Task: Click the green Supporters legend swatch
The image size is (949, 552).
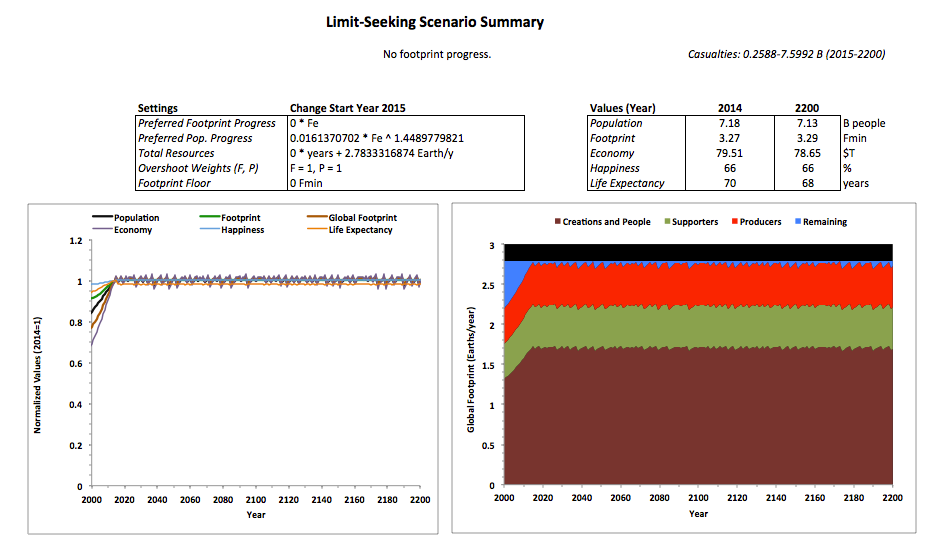Action: point(670,222)
